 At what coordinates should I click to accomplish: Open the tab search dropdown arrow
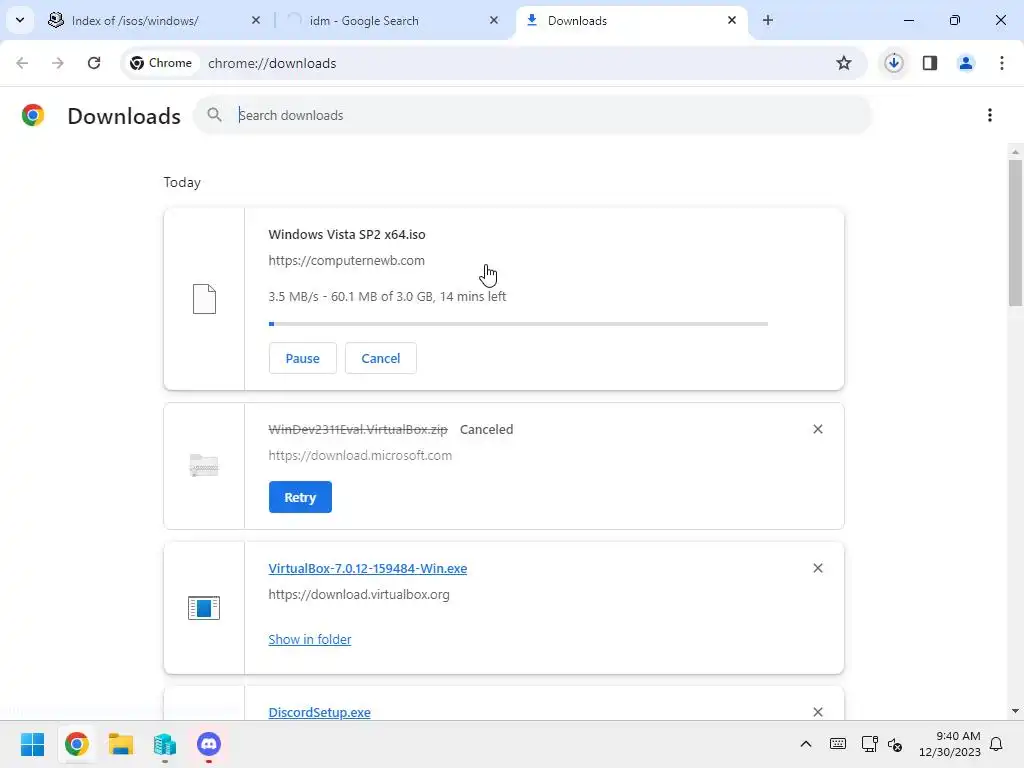pos(20,20)
